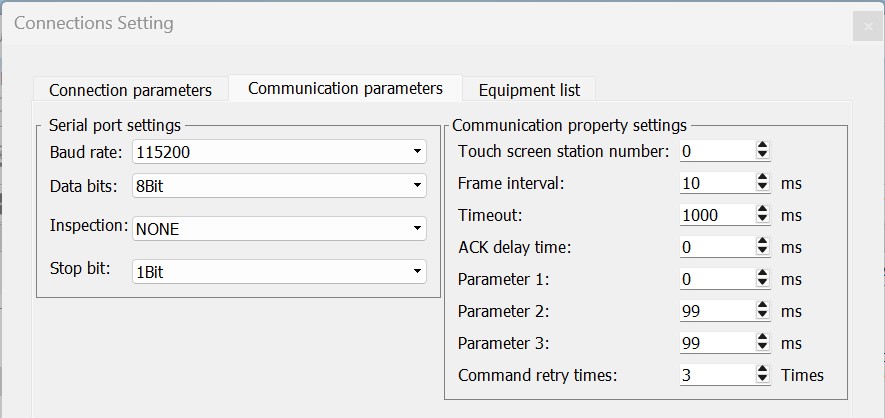Expand the Data bits combo box

coord(279,186)
